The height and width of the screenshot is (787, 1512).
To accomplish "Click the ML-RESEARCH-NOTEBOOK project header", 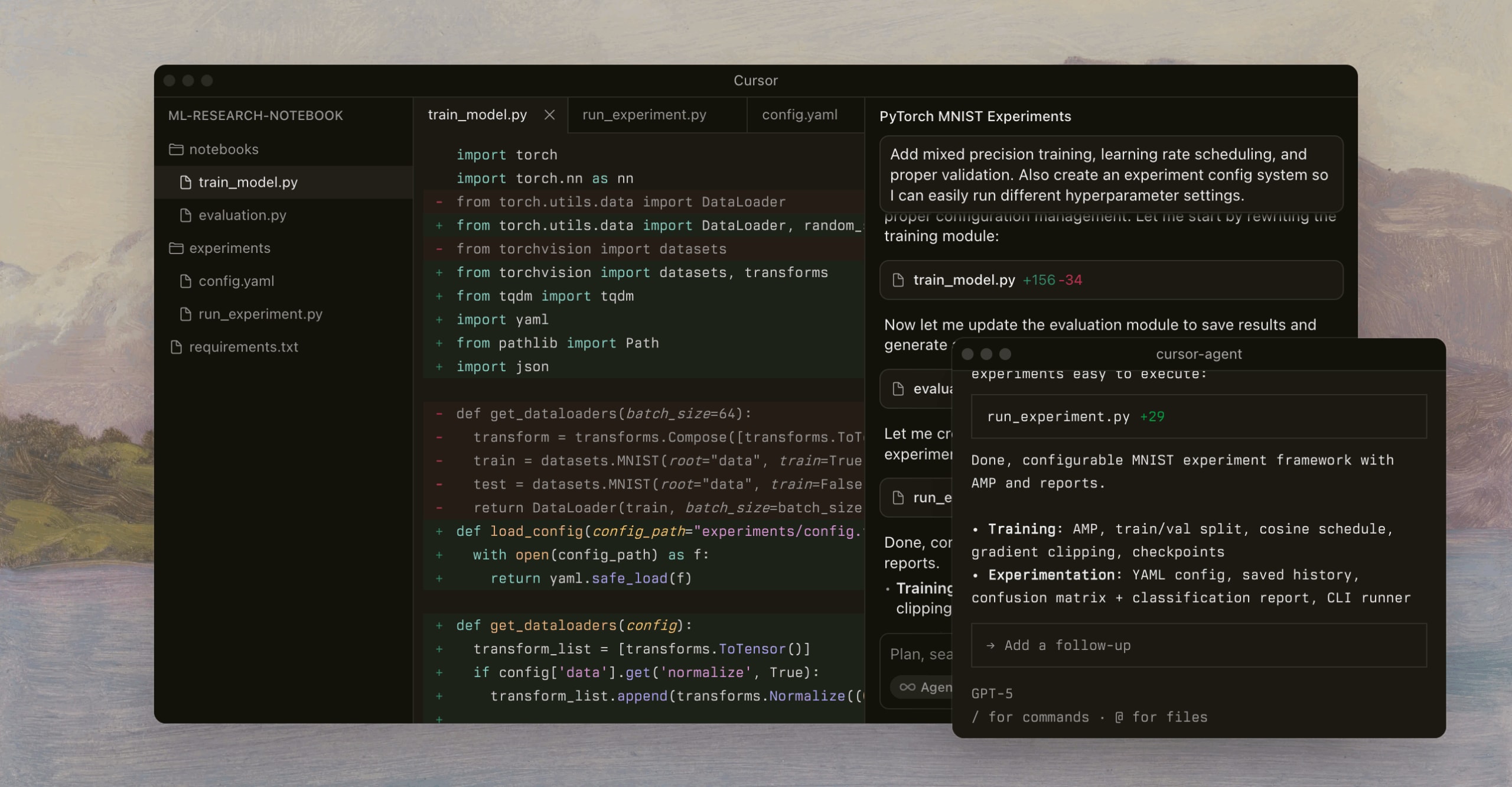I will coord(255,116).
